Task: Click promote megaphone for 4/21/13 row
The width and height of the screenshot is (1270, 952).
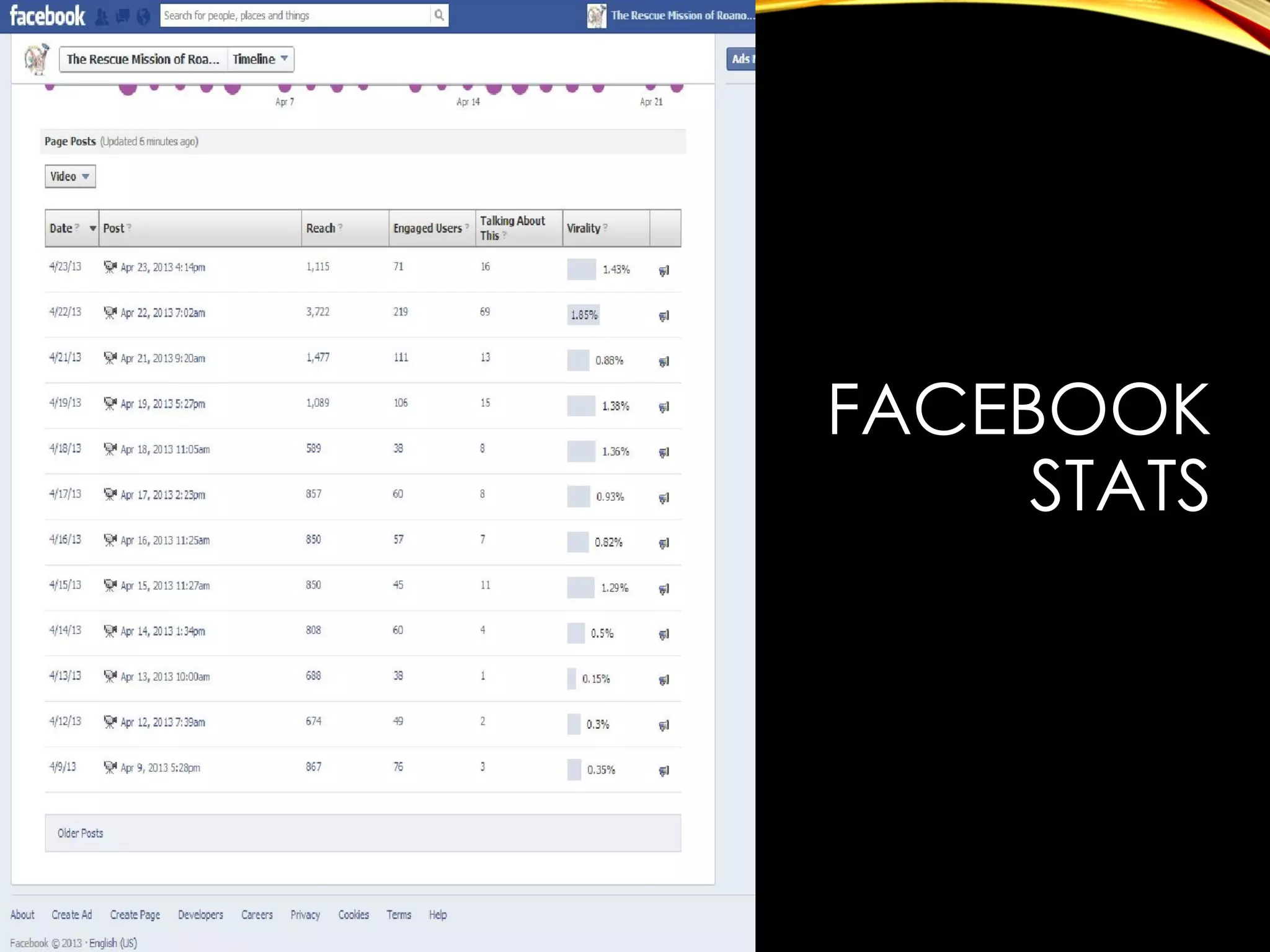Action: tap(664, 362)
